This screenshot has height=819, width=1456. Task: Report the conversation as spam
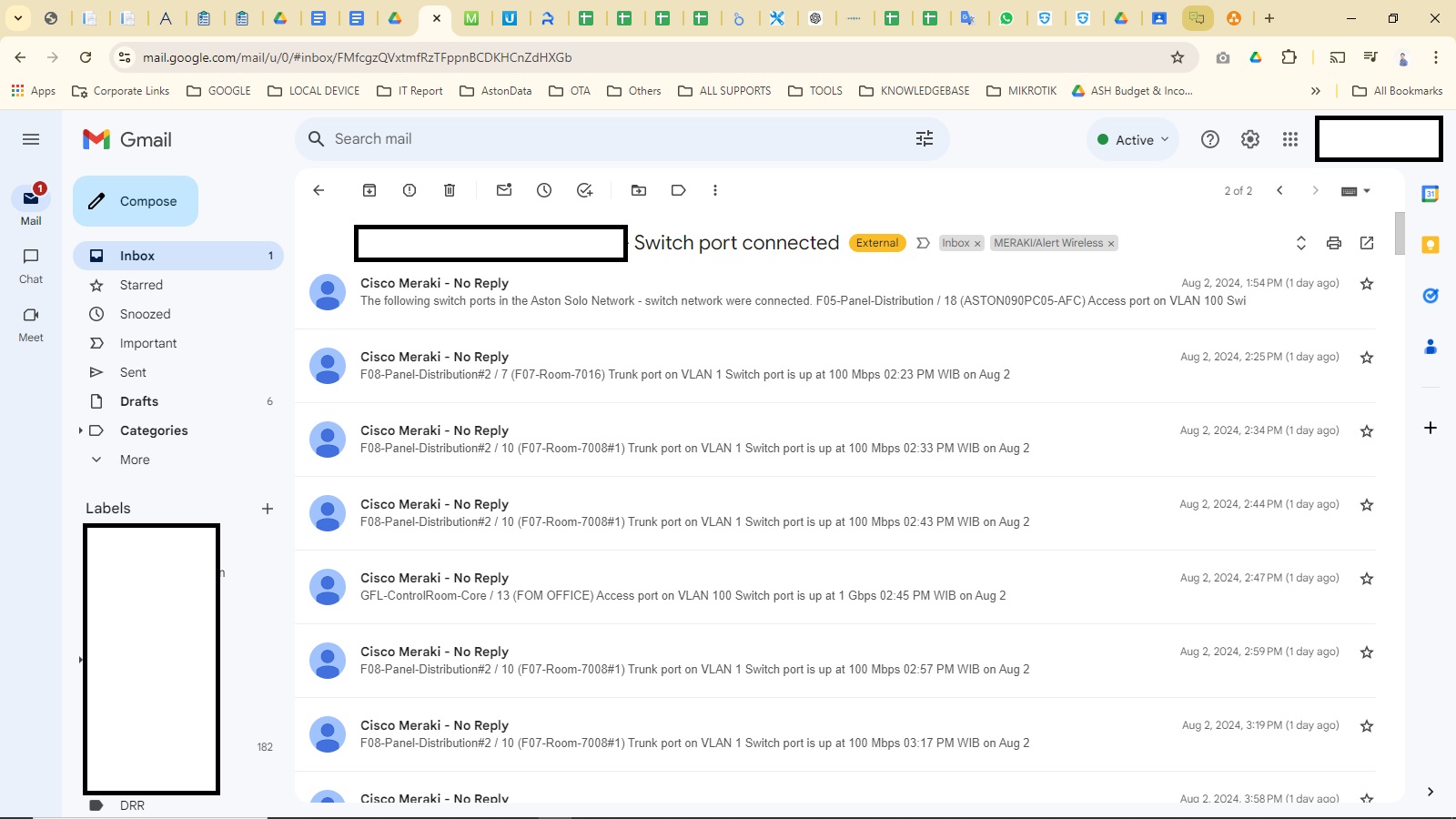pyautogui.click(x=409, y=190)
